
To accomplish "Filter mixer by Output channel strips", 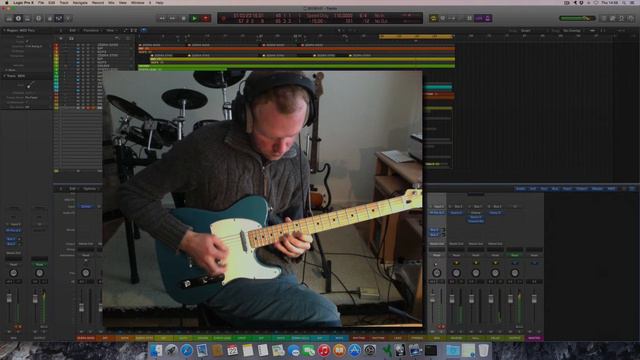I will 582,189.
